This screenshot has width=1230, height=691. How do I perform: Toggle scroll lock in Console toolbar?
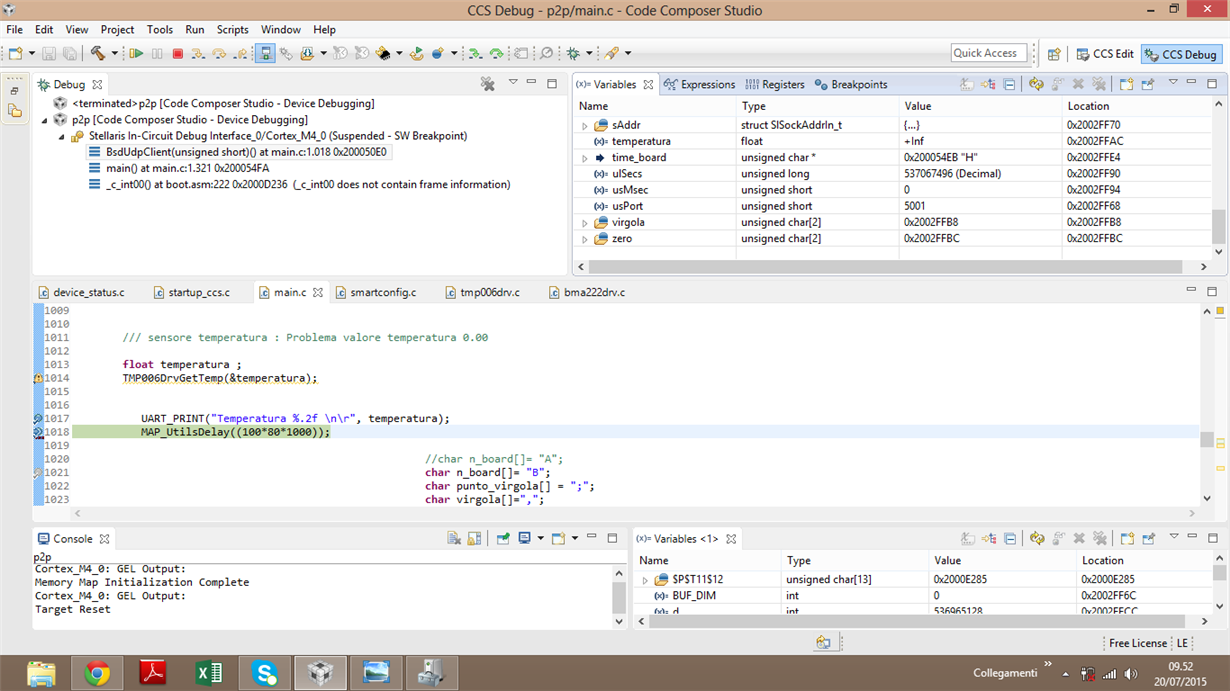[x=475, y=538]
